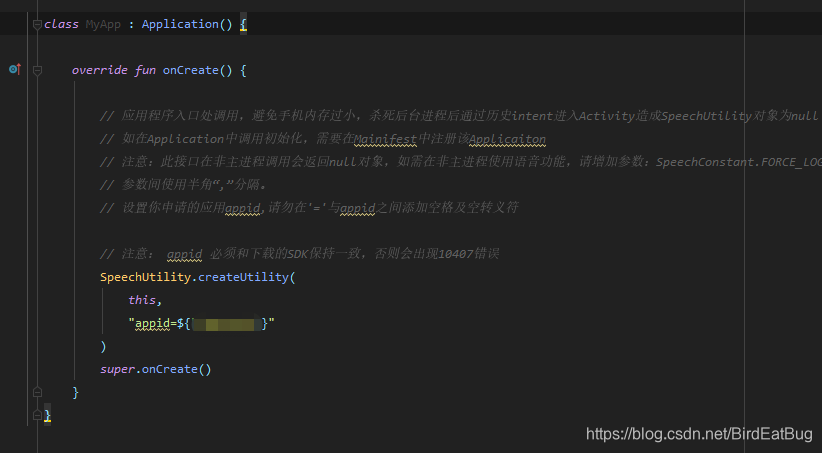
Task: Click the closing parenthesis of createUtility call
Action: coord(103,346)
